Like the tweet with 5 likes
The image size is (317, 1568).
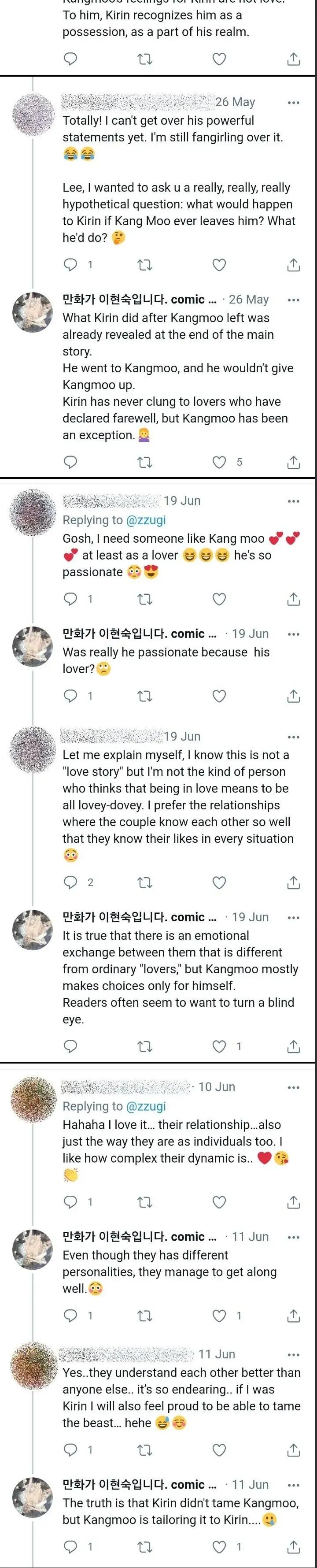point(219,463)
